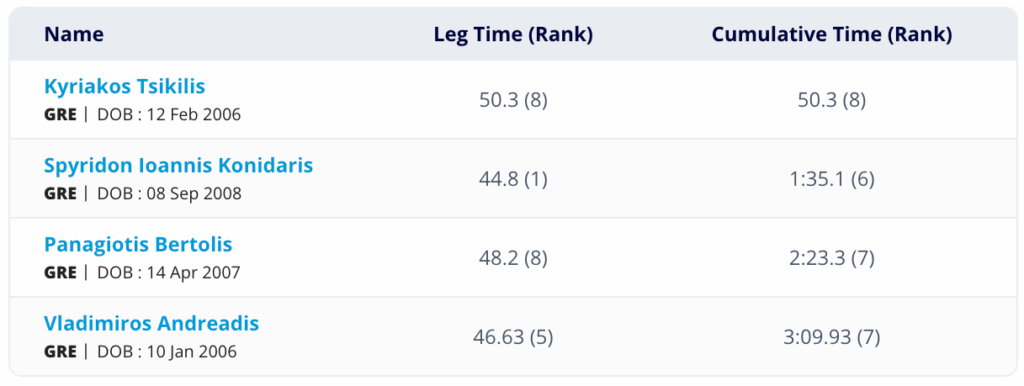The height and width of the screenshot is (386, 1024).
Task: Click GRE country code under Vladimiros Andreadis
Action: point(60,352)
